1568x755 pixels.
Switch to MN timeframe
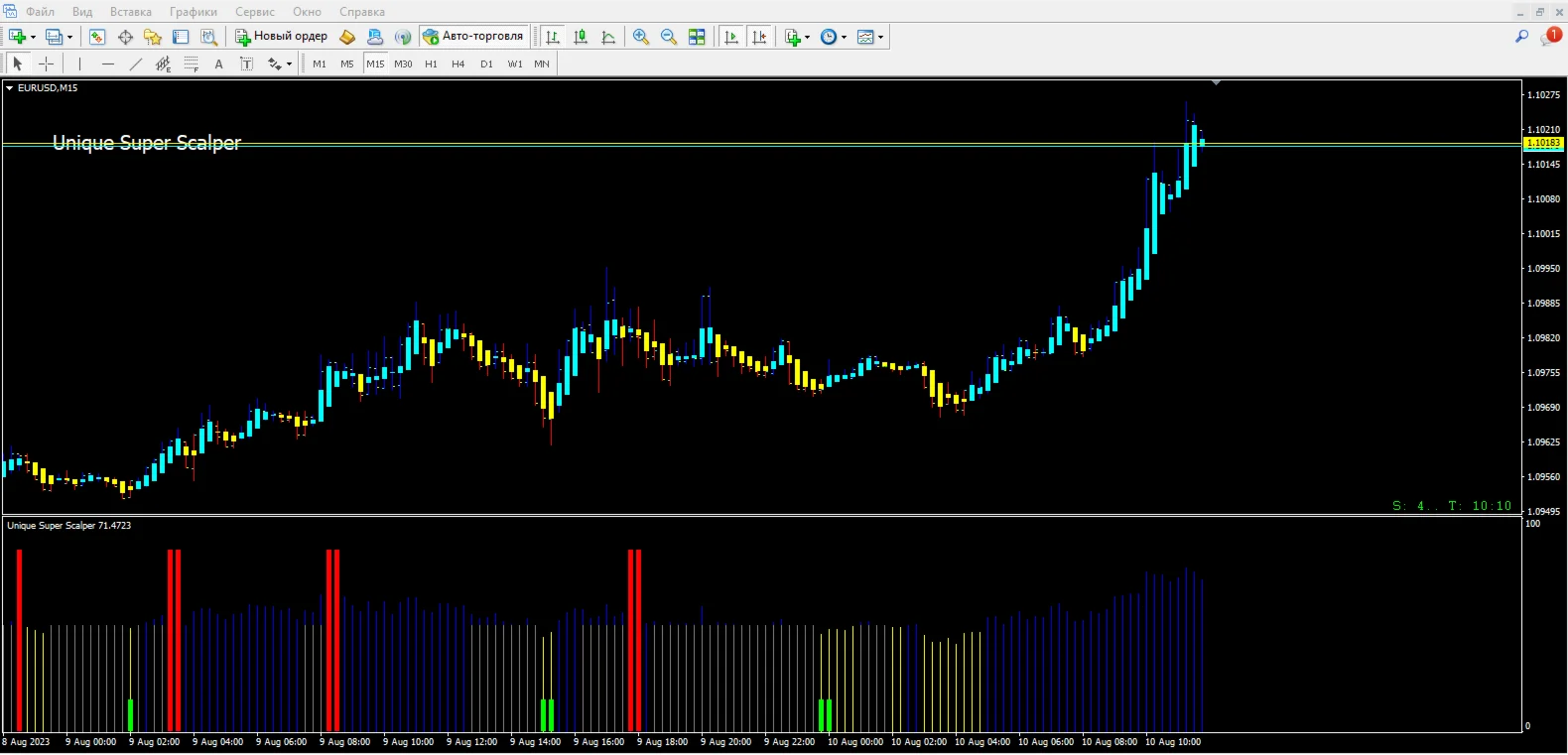click(x=542, y=63)
